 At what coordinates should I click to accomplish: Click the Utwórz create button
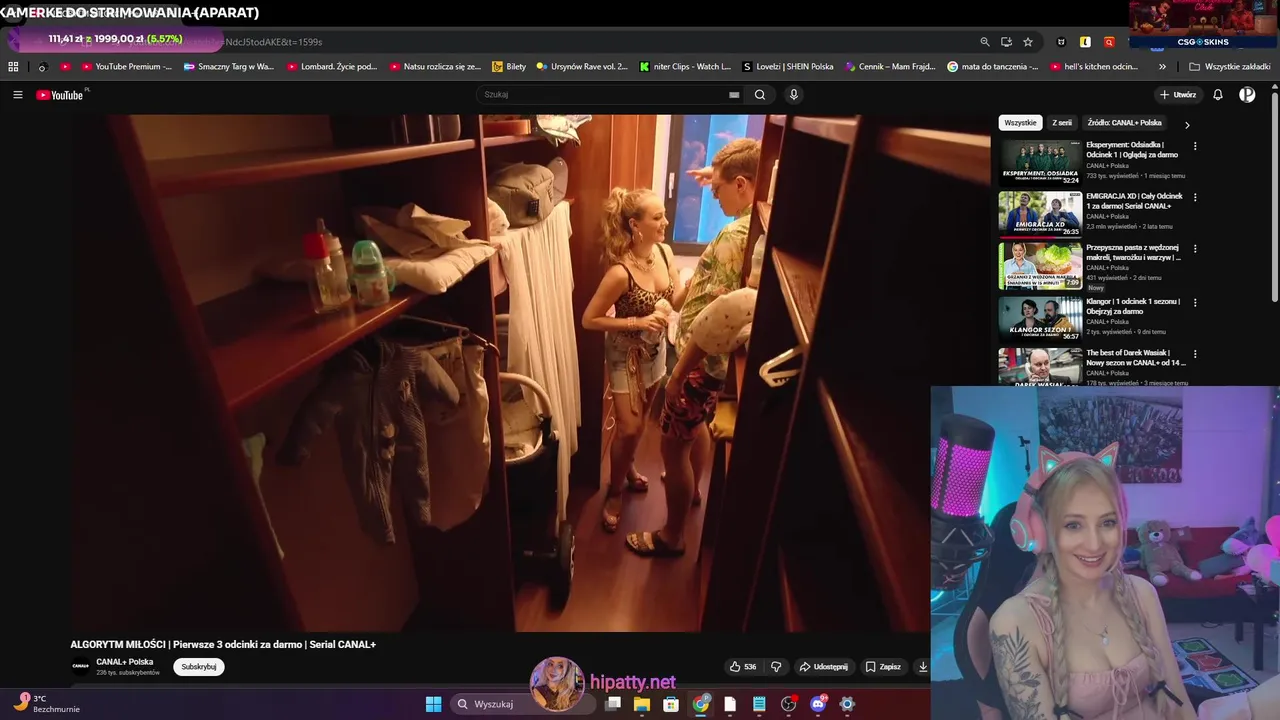[x=1178, y=95]
